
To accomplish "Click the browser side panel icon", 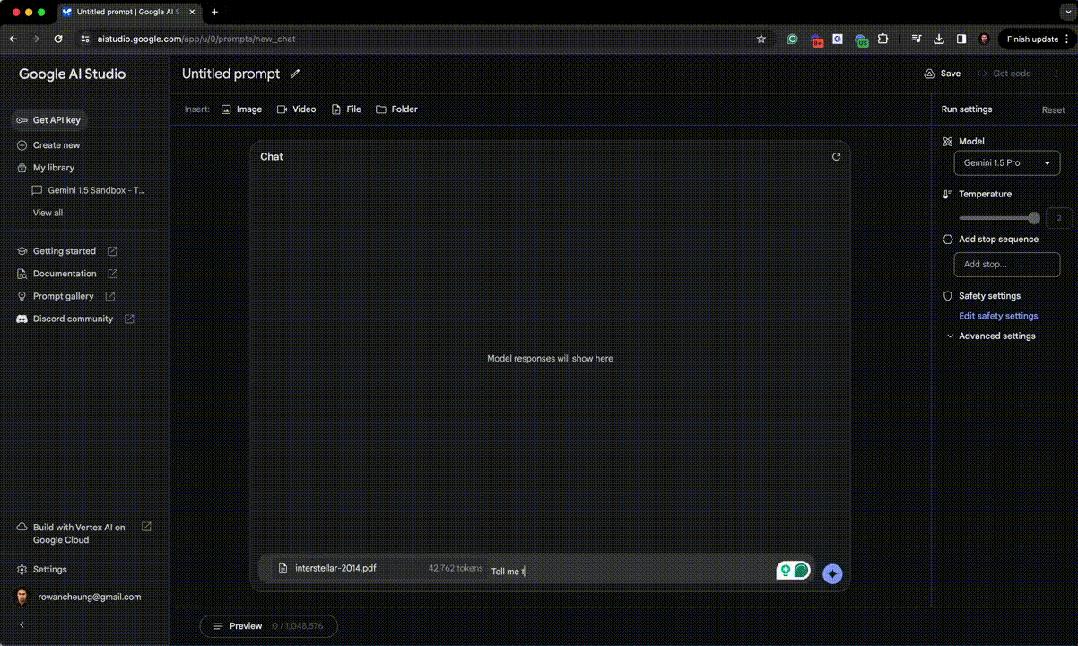I will [x=961, y=39].
